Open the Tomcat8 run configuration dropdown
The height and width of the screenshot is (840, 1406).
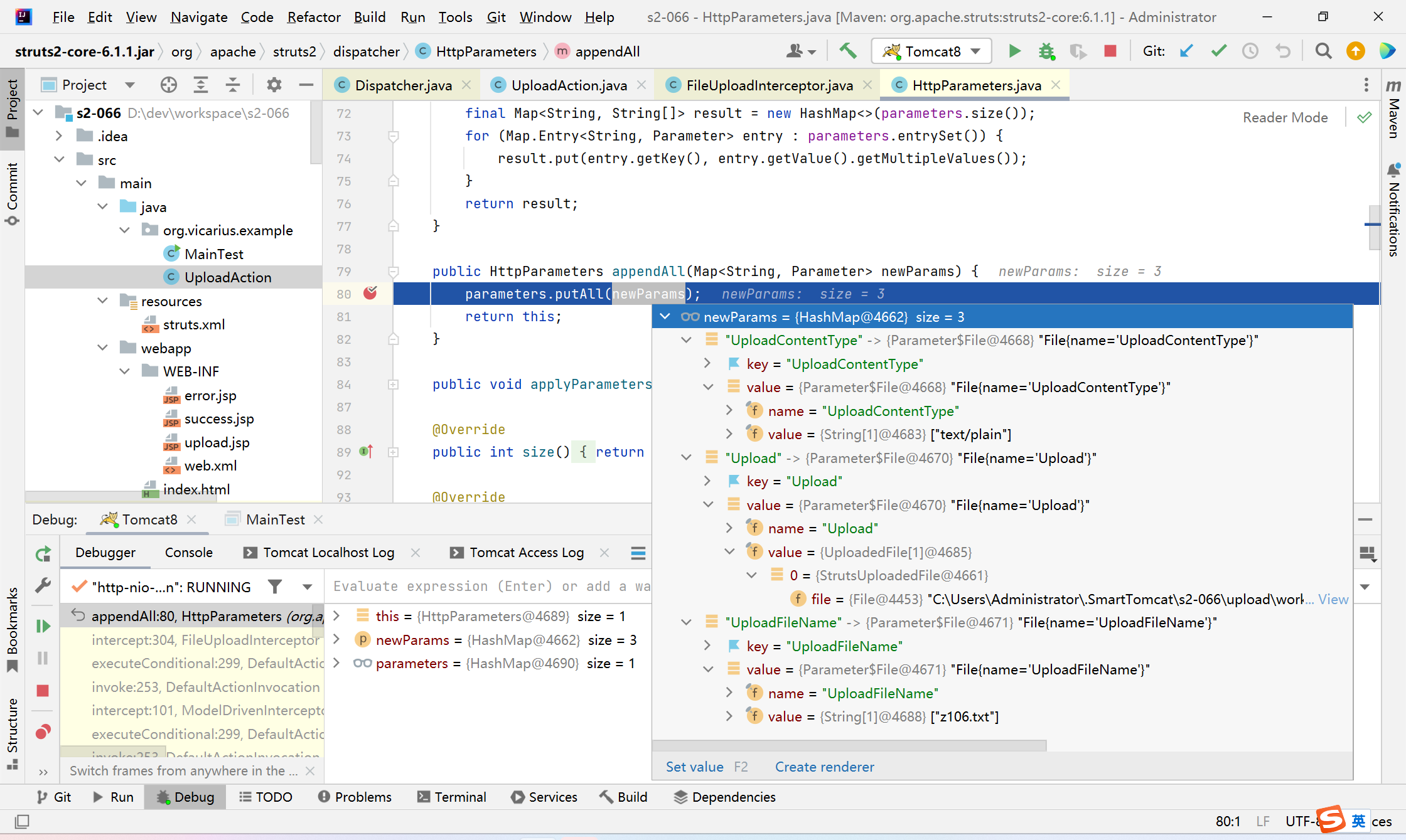[976, 51]
